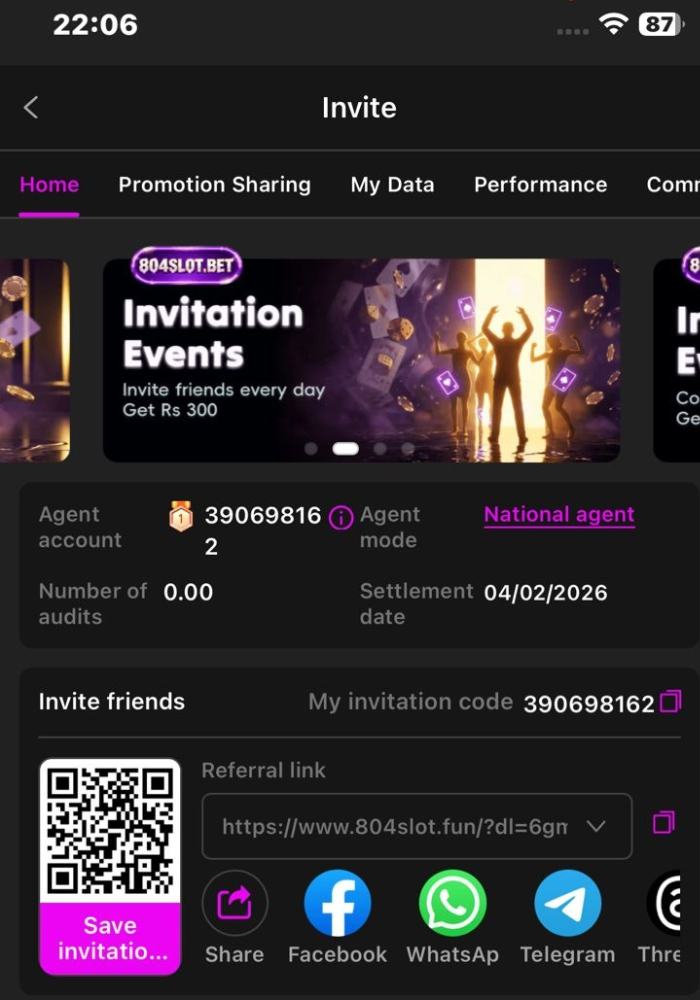Image resolution: width=700 pixels, height=1000 pixels.
Task: Open the National agent link
Action: (x=559, y=515)
